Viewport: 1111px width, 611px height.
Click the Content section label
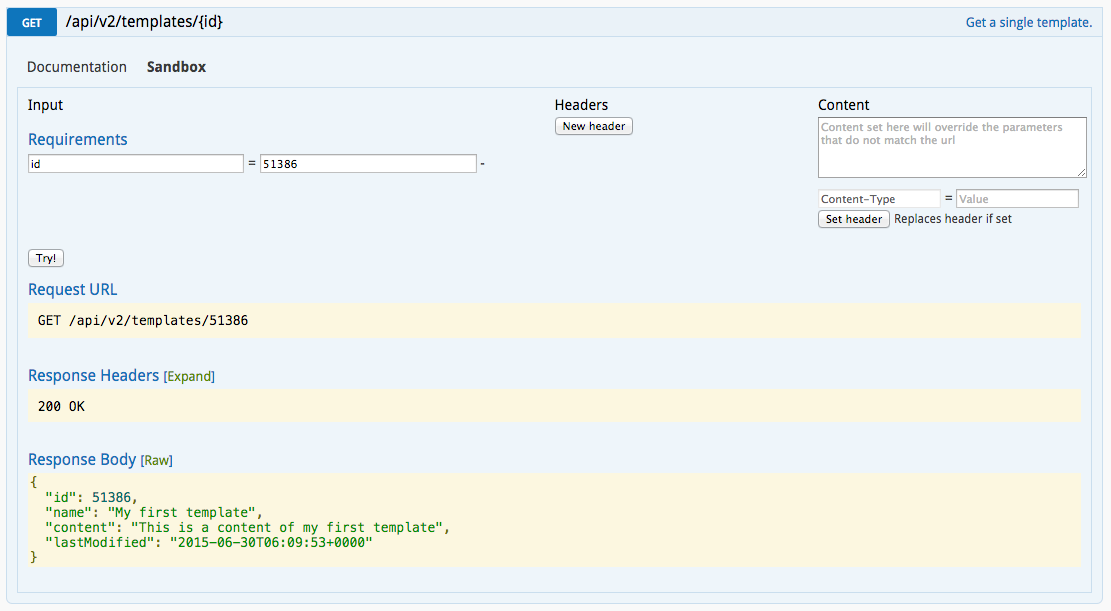pyautogui.click(x=843, y=105)
